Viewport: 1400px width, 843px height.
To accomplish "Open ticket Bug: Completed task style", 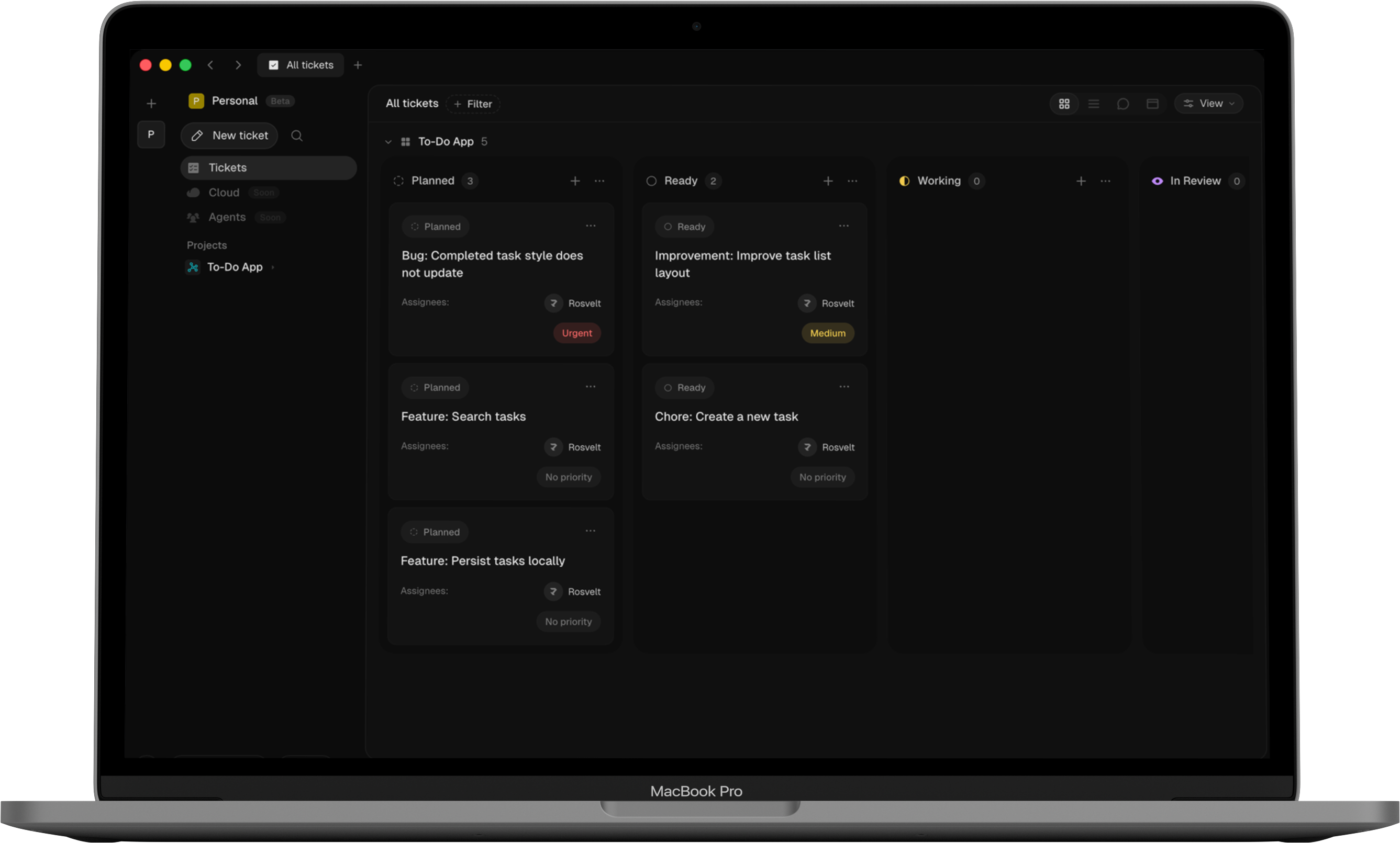I will click(492, 264).
